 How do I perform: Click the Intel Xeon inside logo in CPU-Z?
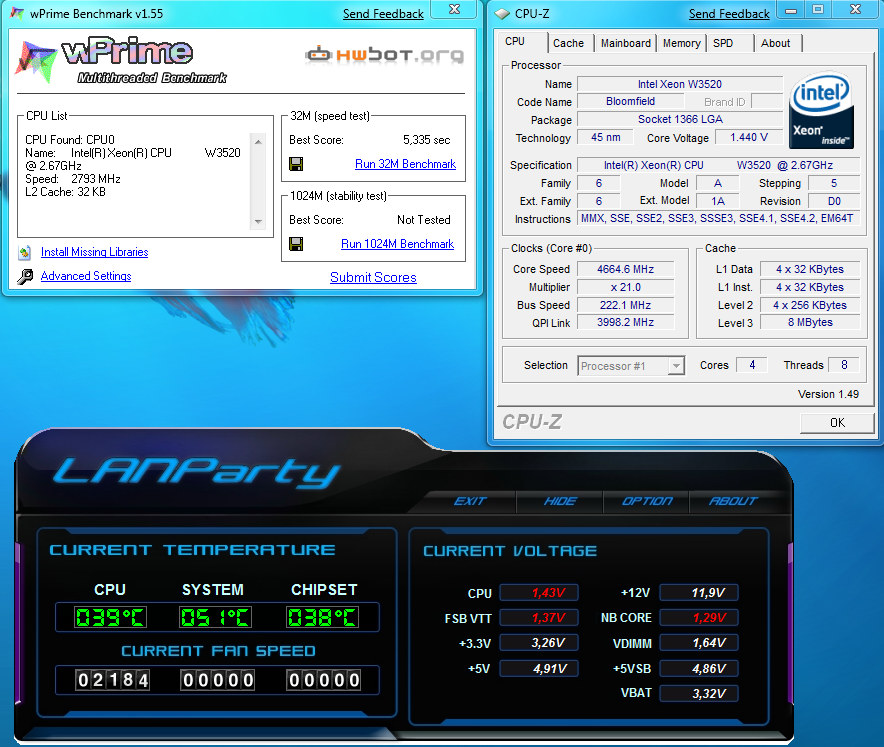coord(821,110)
